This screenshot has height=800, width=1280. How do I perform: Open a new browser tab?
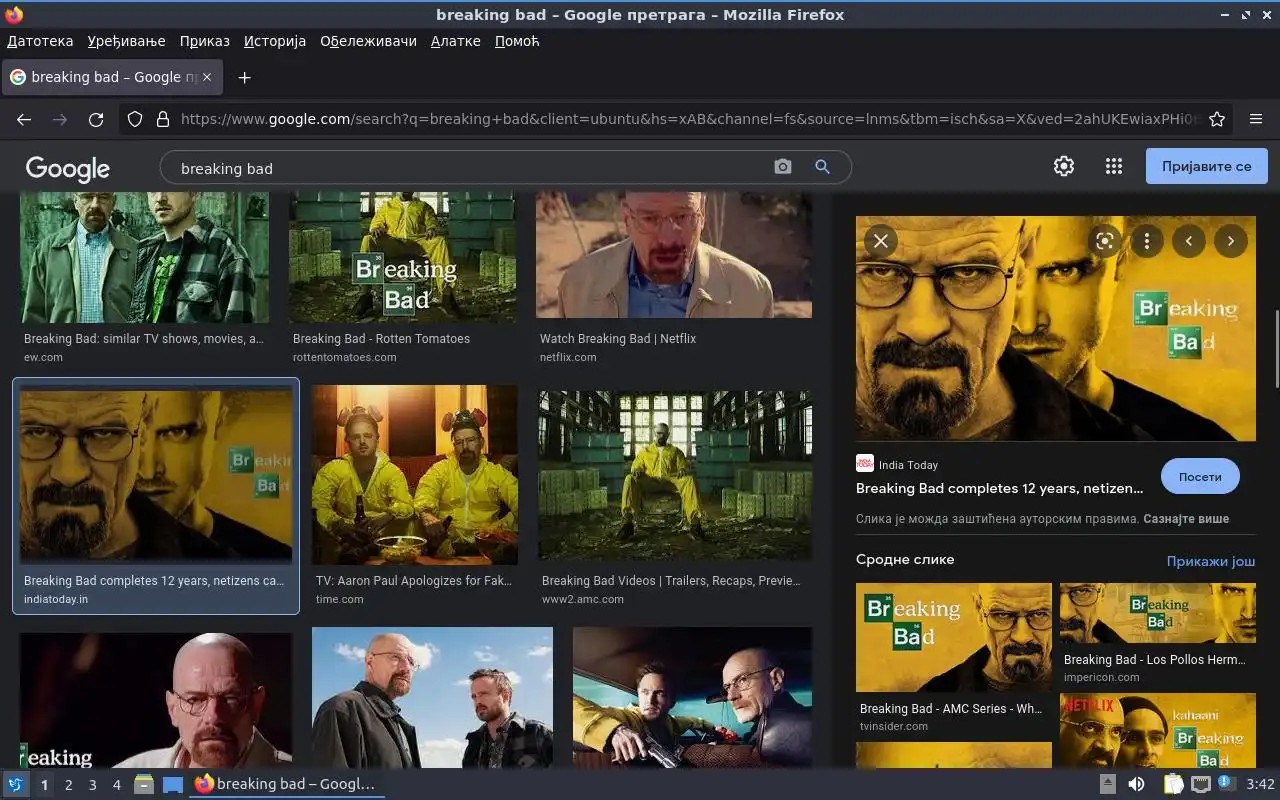point(244,77)
